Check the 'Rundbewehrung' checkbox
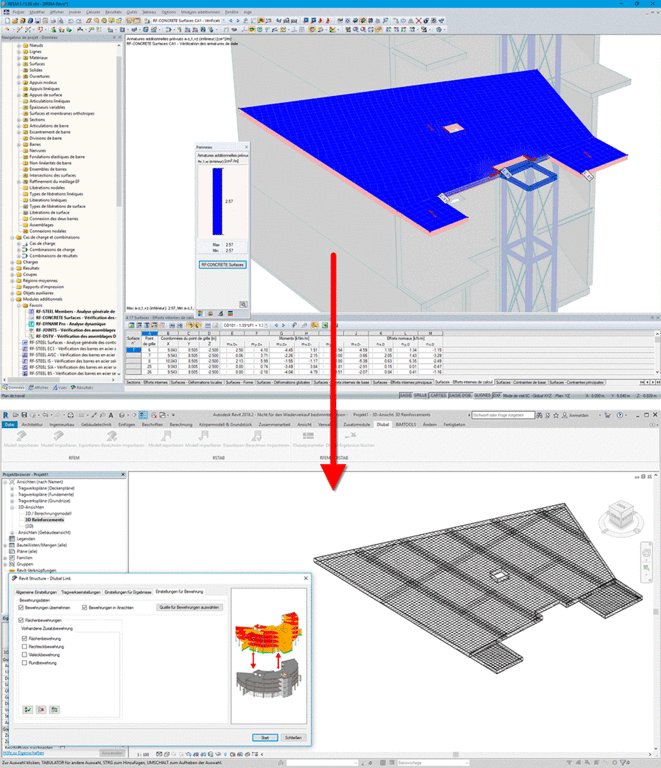Screen dimensions: 661x768 24,663
